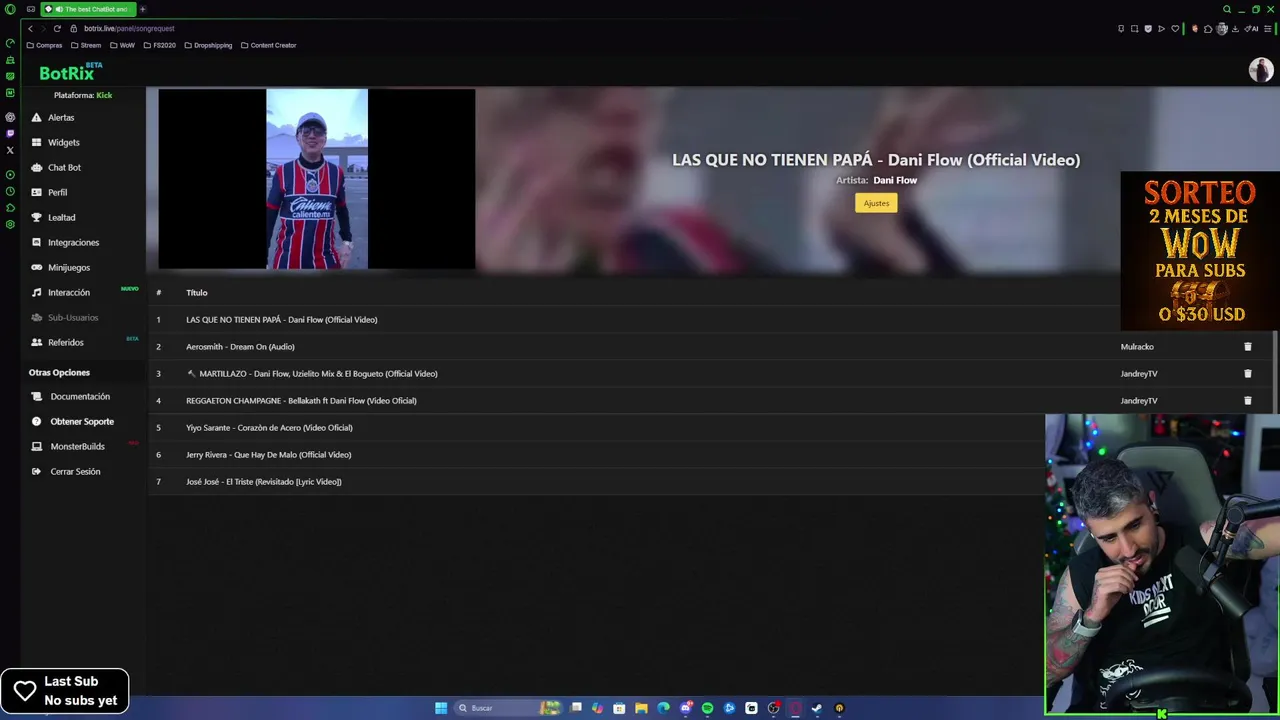Open the WoW bookmarks folder

point(123,45)
